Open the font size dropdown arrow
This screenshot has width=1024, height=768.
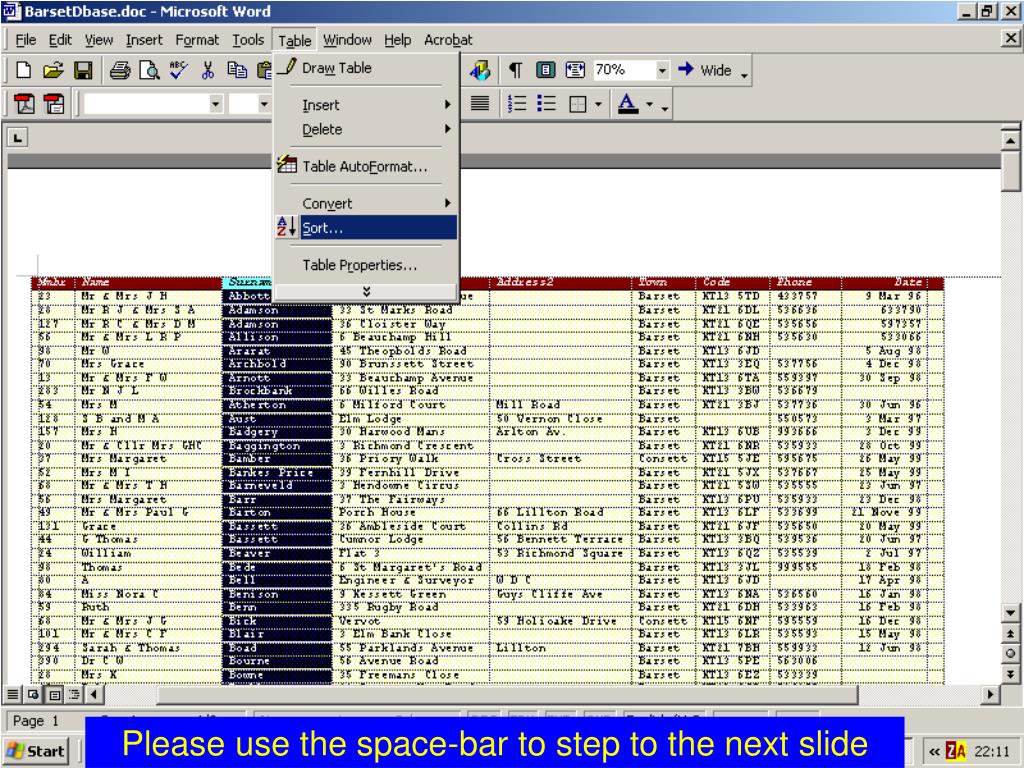(264, 104)
